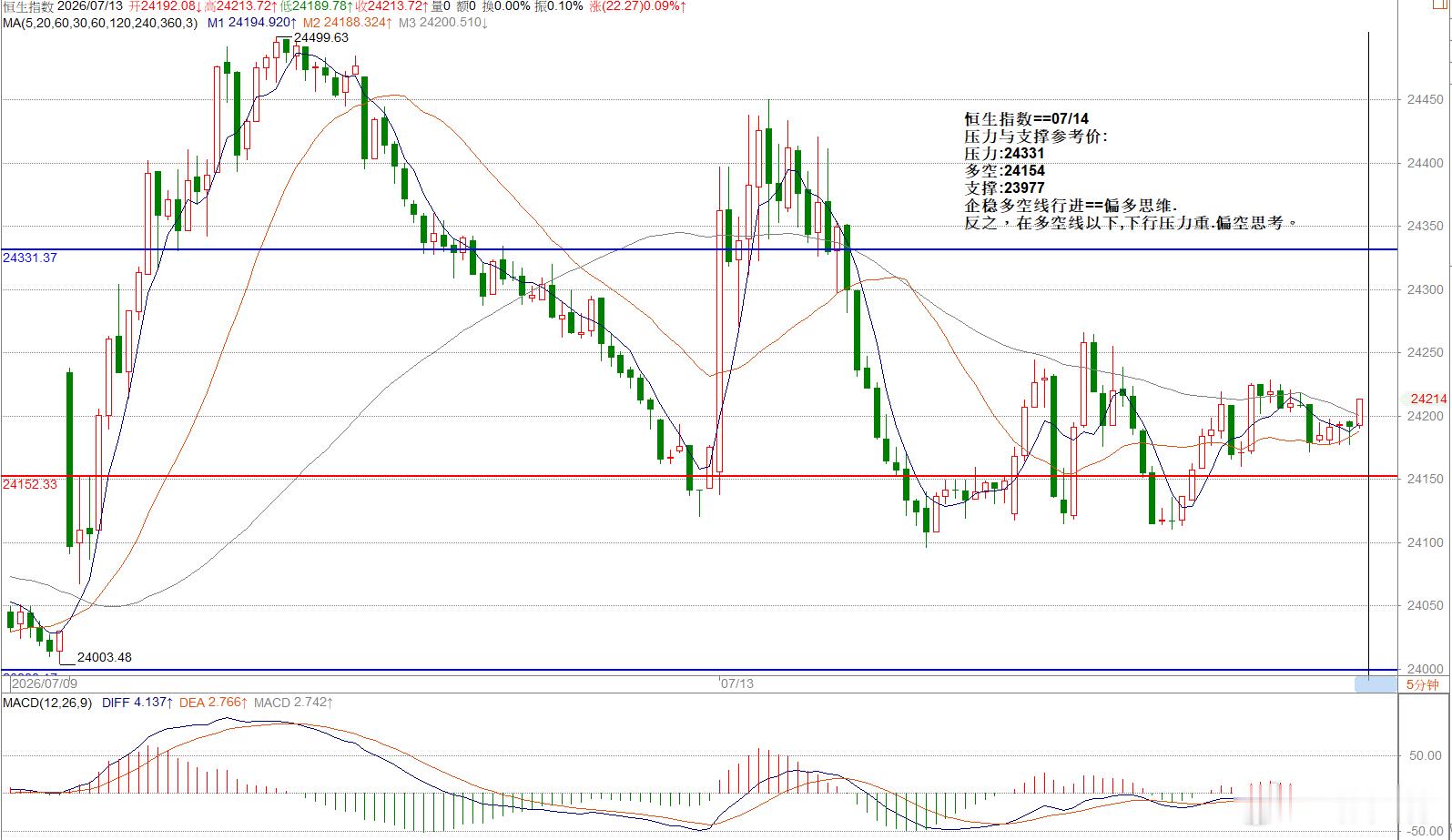Click the 低24189.78 low price

pyautogui.click(x=318, y=6)
